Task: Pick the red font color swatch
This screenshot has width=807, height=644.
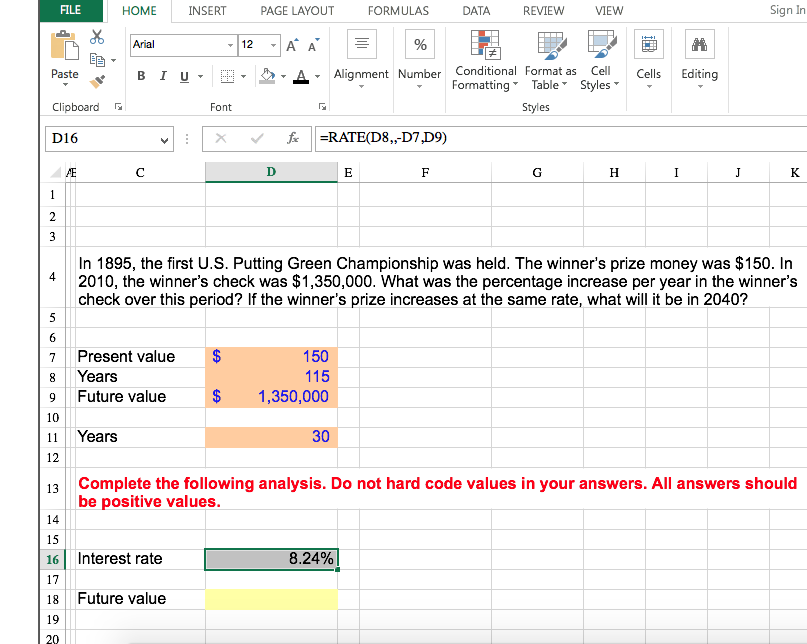Action: pos(299,76)
